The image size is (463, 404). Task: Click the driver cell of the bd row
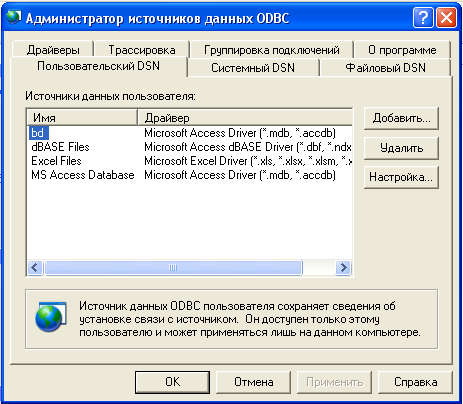(240, 133)
